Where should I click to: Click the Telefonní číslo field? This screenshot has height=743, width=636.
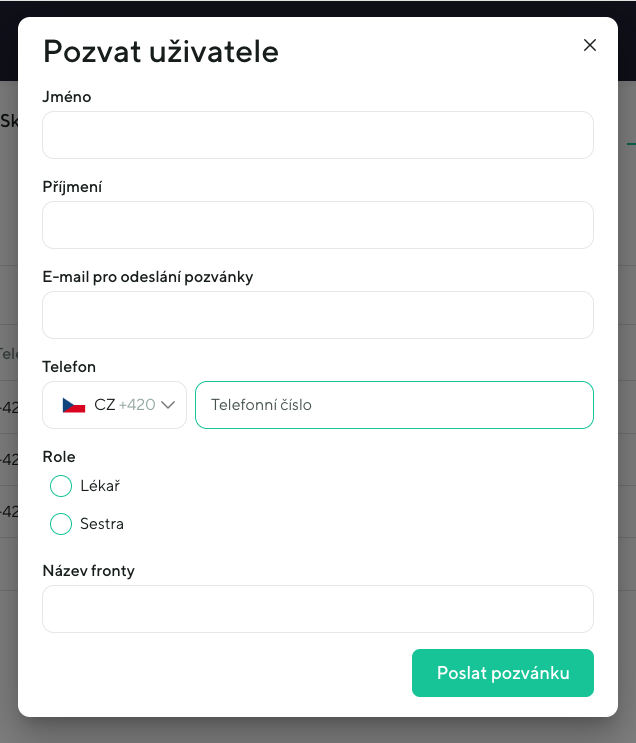(394, 405)
